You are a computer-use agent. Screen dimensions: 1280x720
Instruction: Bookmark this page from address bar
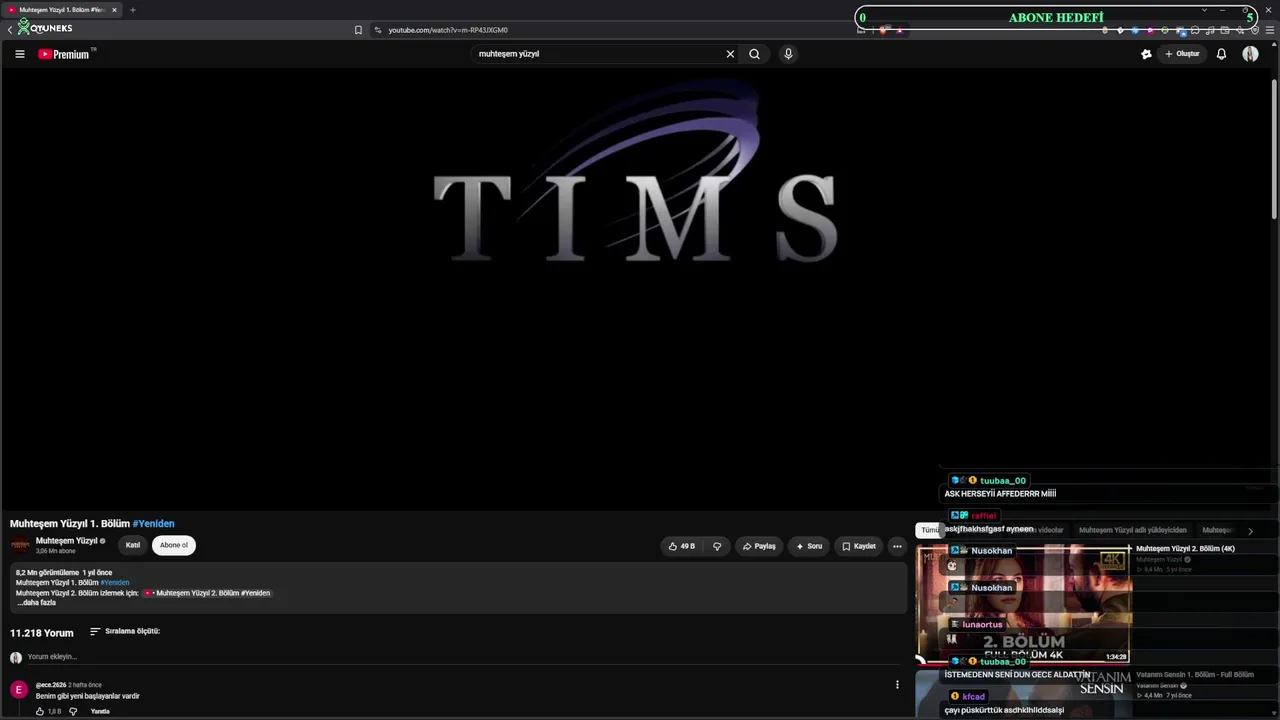coord(358,30)
